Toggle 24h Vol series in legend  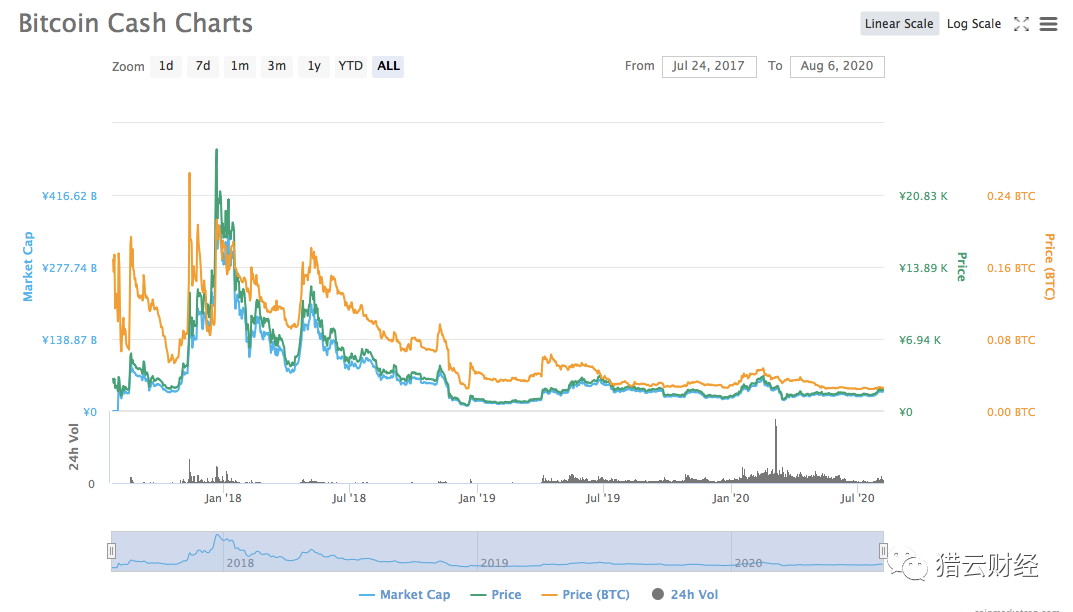tap(686, 595)
